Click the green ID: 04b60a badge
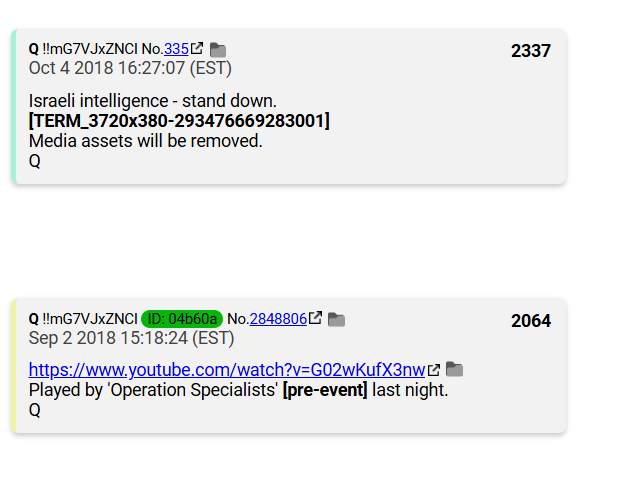The width and height of the screenshot is (623, 482). coord(182,319)
